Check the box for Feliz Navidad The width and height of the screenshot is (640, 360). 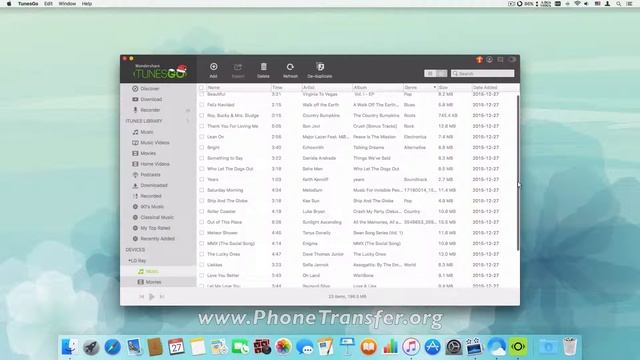(201, 105)
